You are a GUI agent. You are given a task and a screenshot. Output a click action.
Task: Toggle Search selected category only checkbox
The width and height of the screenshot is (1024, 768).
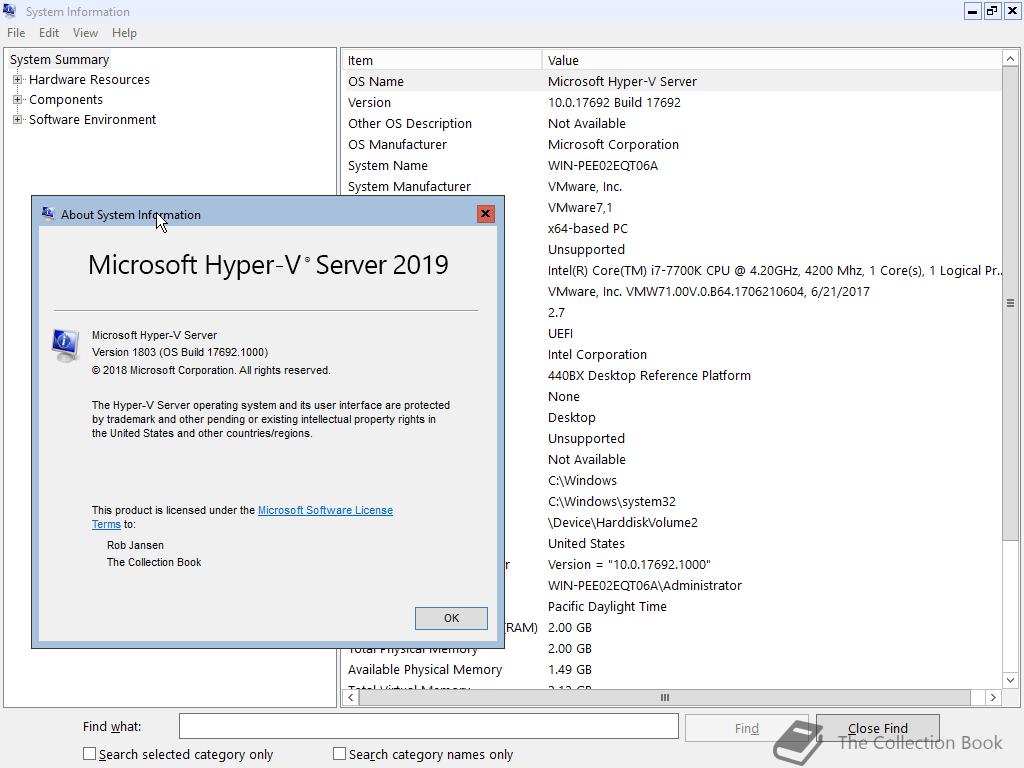pyautogui.click(x=89, y=754)
